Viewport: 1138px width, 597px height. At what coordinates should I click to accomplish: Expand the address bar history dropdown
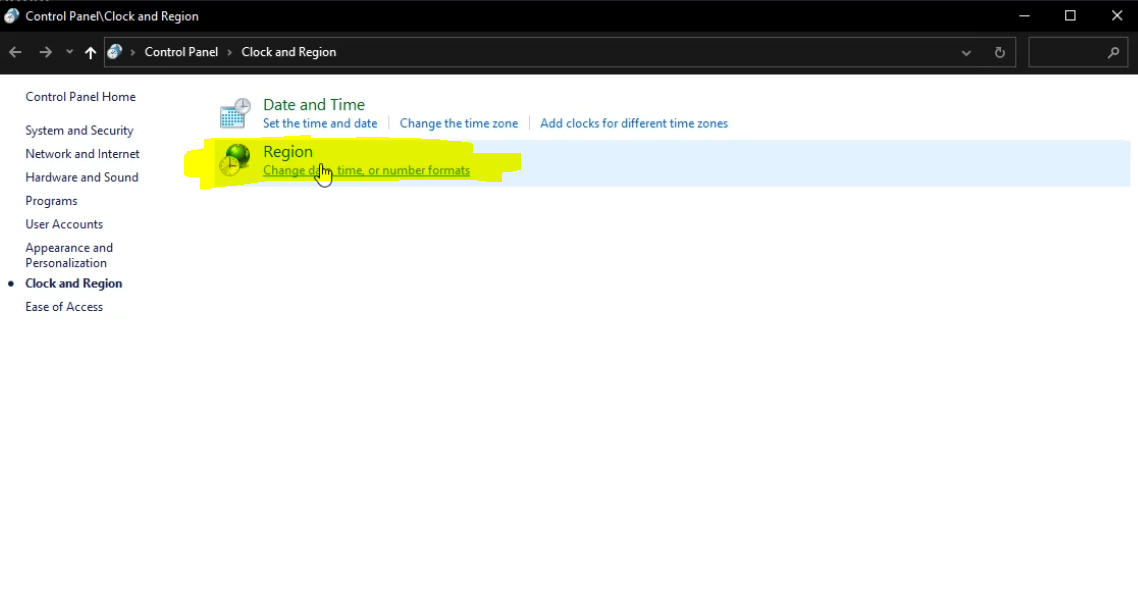click(966, 52)
